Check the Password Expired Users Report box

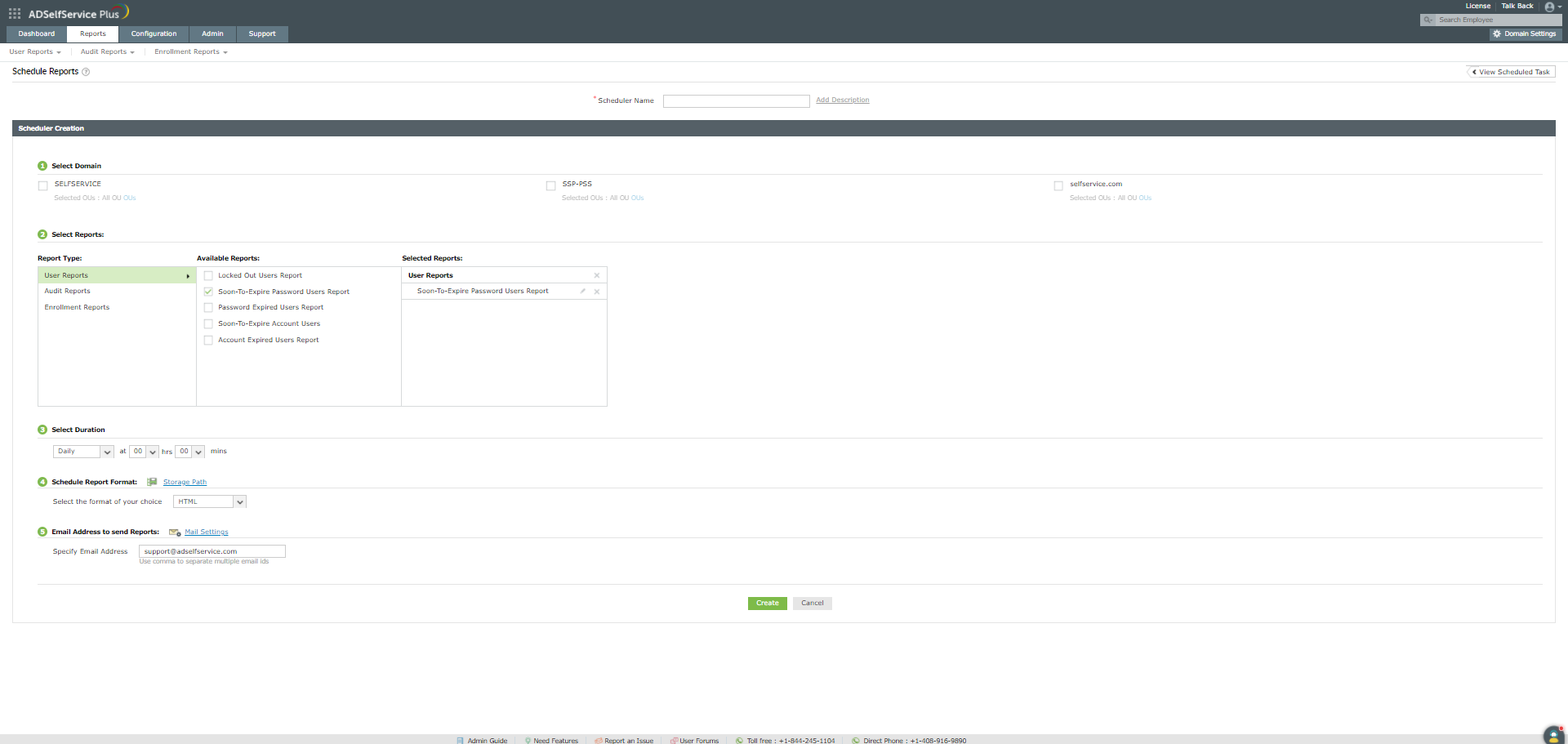[x=208, y=308]
